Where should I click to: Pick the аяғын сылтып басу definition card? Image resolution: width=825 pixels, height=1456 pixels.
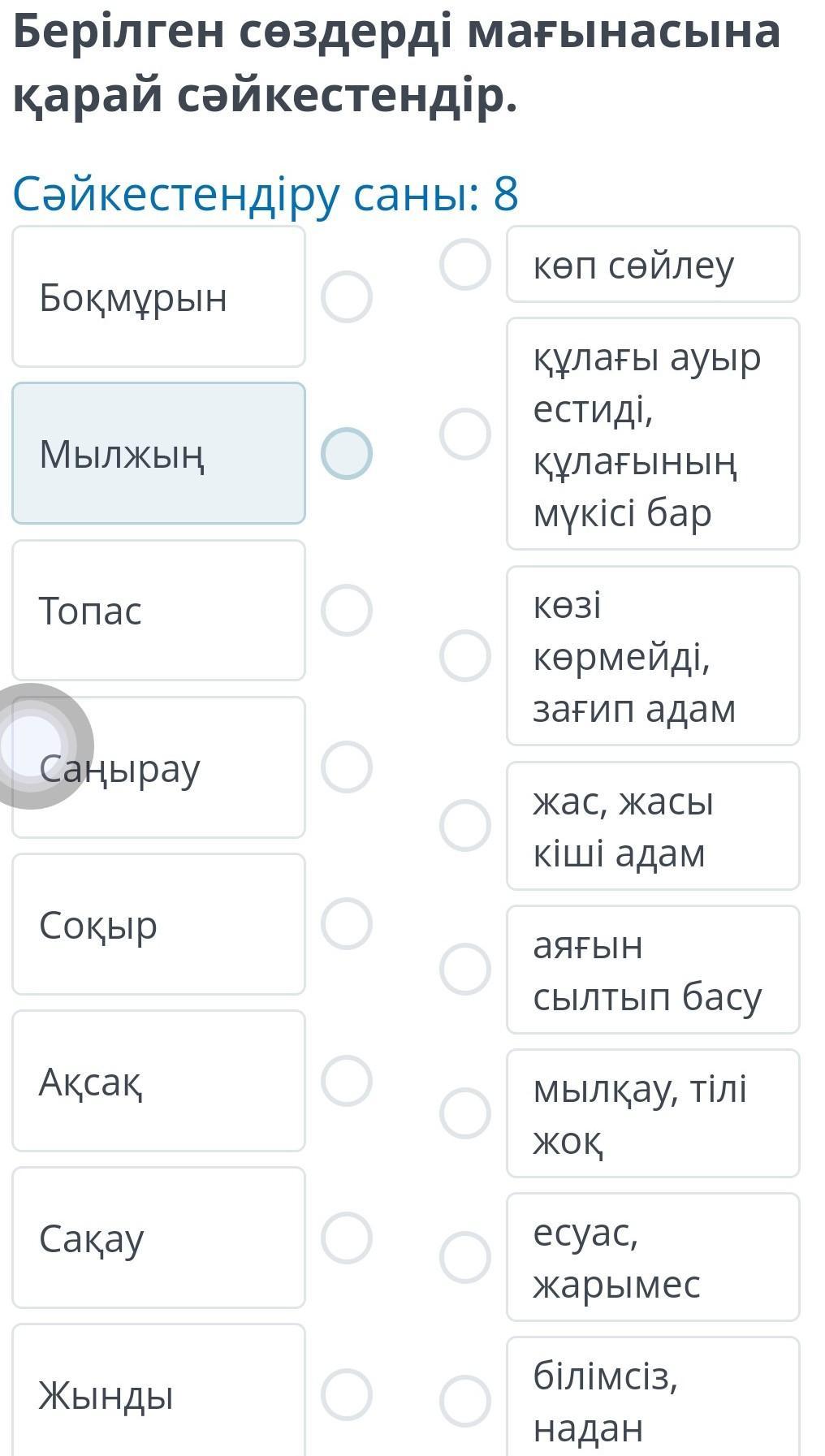point(653,970)
